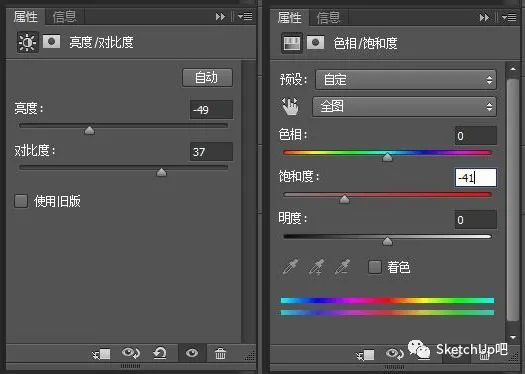This screenshot has width=525, height=374.
Task: Collapse the Brightness/Contrast panel with the double-arrow icon
Action: click(220, 16)
